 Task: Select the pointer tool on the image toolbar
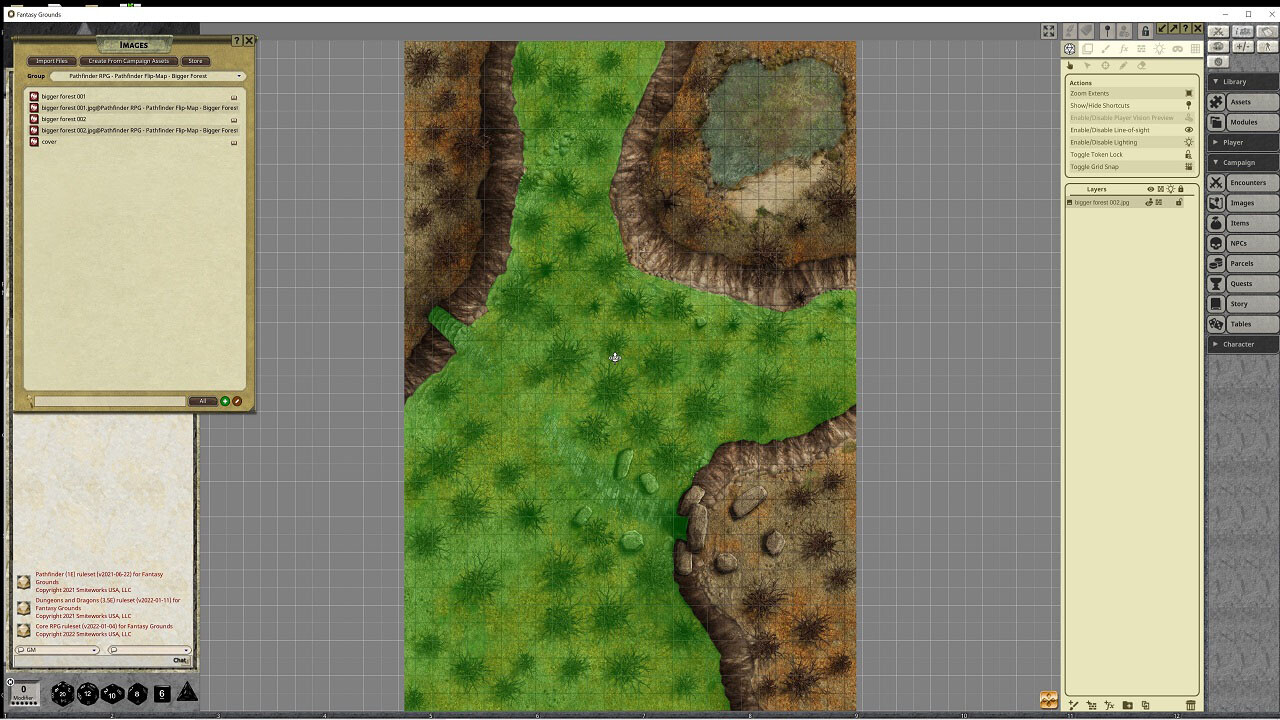(x=1070, y=65)
